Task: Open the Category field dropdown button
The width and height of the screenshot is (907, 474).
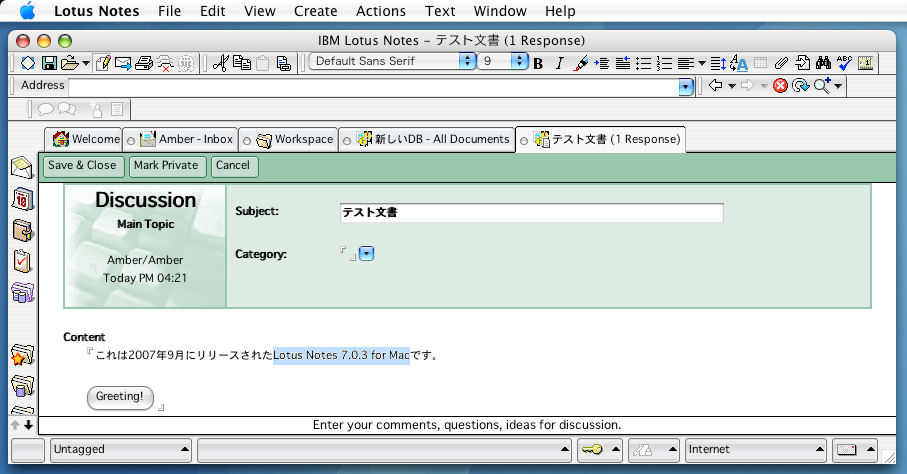Action: coord(366,253)
